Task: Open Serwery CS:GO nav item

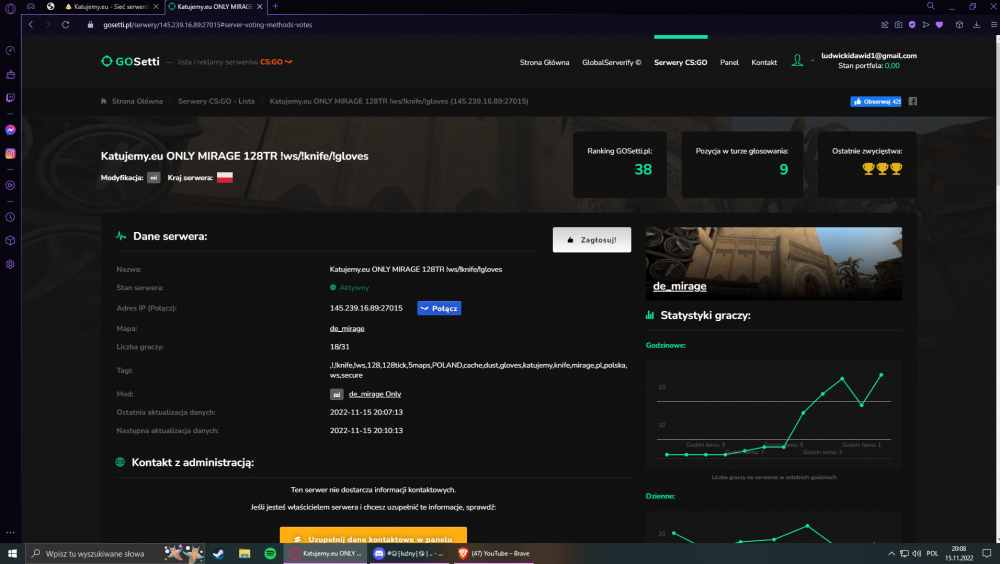Action: tap(680, 63)
